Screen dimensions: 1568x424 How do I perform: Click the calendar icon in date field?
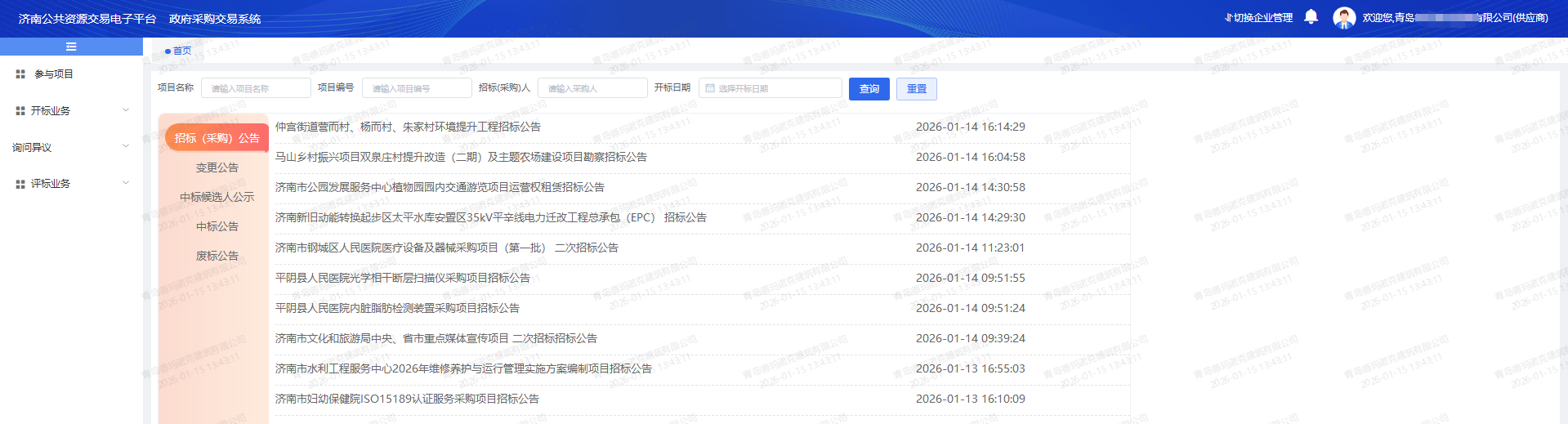point(710,88)
